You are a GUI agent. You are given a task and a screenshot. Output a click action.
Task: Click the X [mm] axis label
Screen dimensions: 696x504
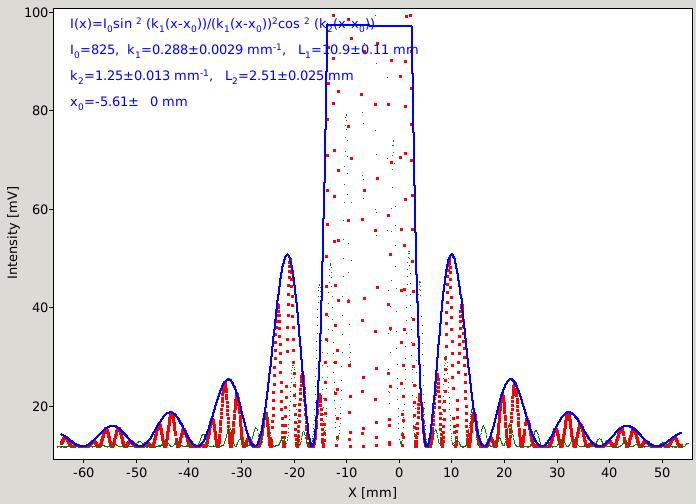click(x=372, y=492)
